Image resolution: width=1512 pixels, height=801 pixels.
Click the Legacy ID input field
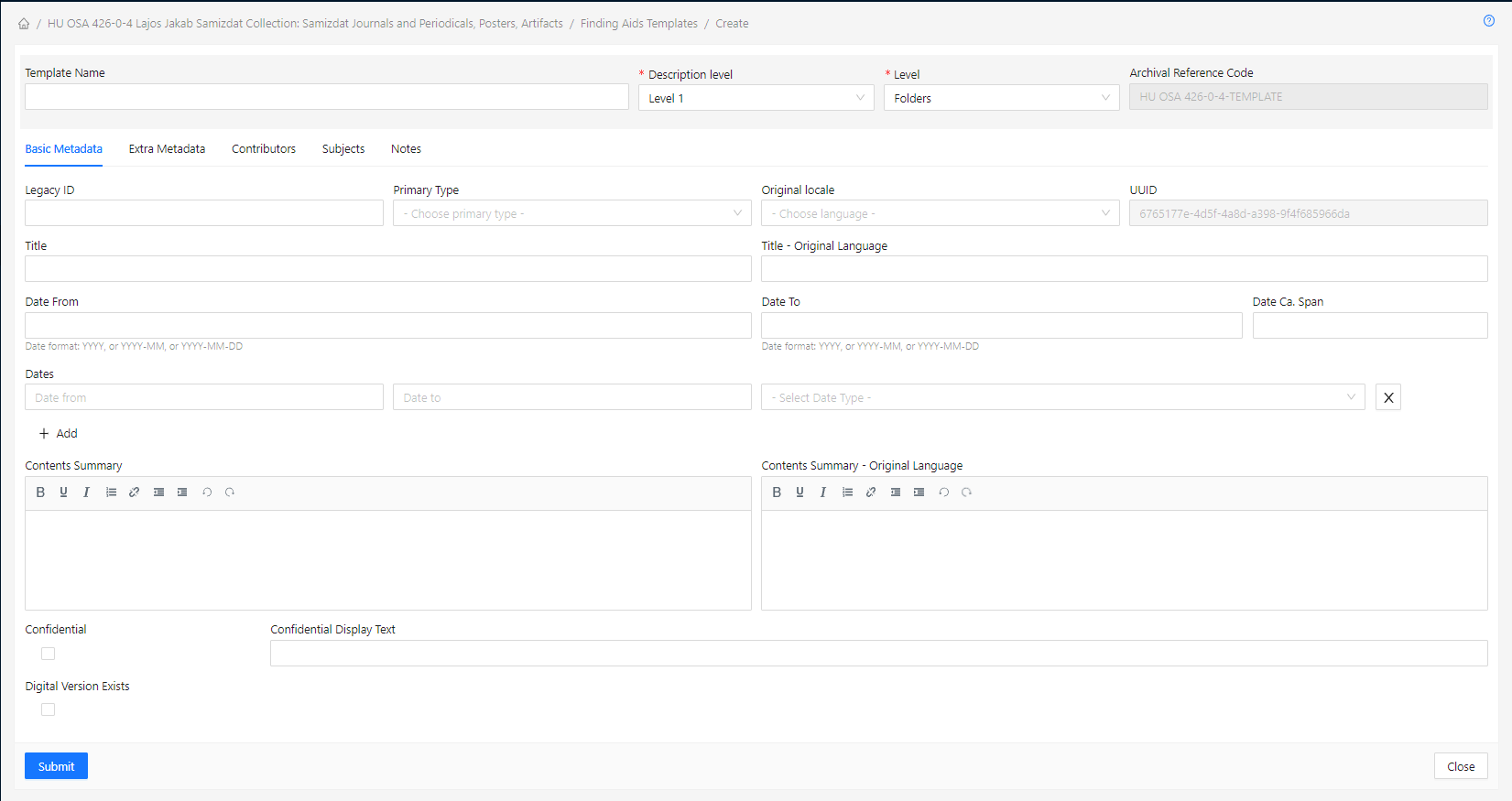pyautogui.click(x=204, y=213)
